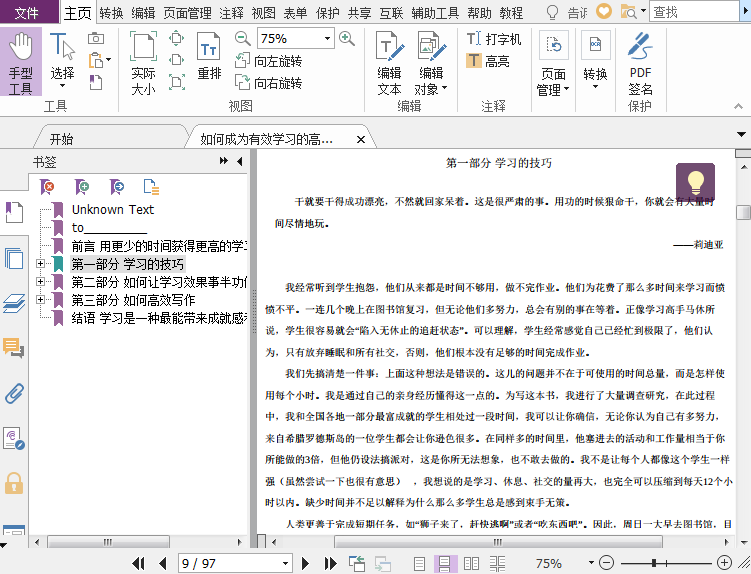Screen dimensions: 751x574
Task: Open the Bookmarks sidebar panel icon
Action: tap(14, 212)
